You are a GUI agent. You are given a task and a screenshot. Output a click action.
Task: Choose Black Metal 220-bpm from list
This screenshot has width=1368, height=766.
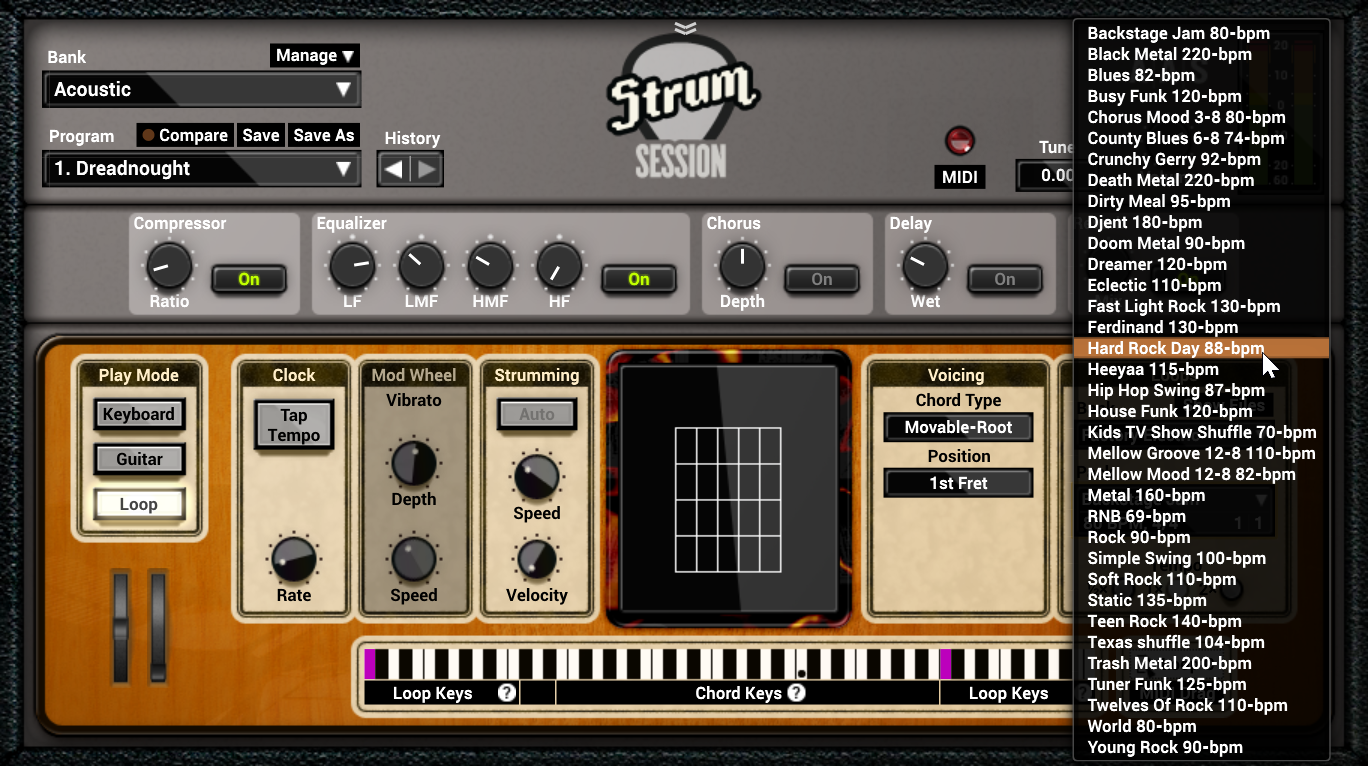[1201, 54]
